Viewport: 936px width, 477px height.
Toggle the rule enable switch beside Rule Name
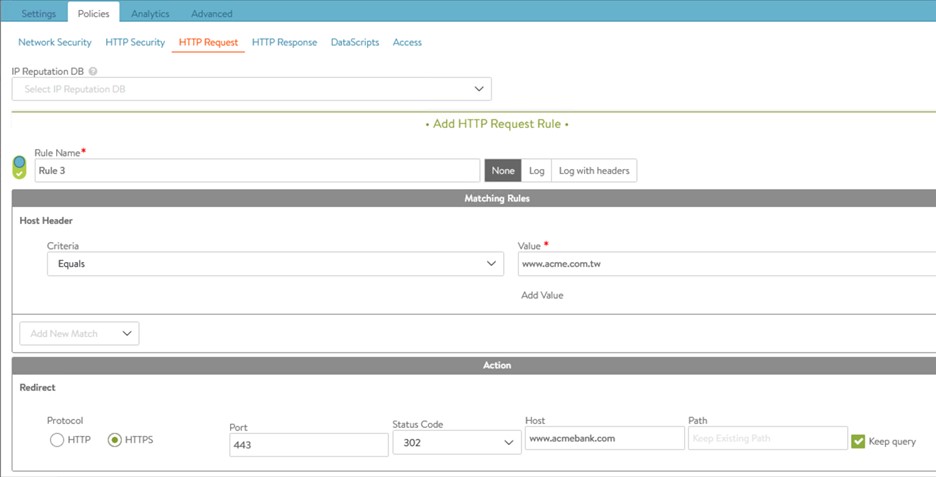tap(20, 167)
